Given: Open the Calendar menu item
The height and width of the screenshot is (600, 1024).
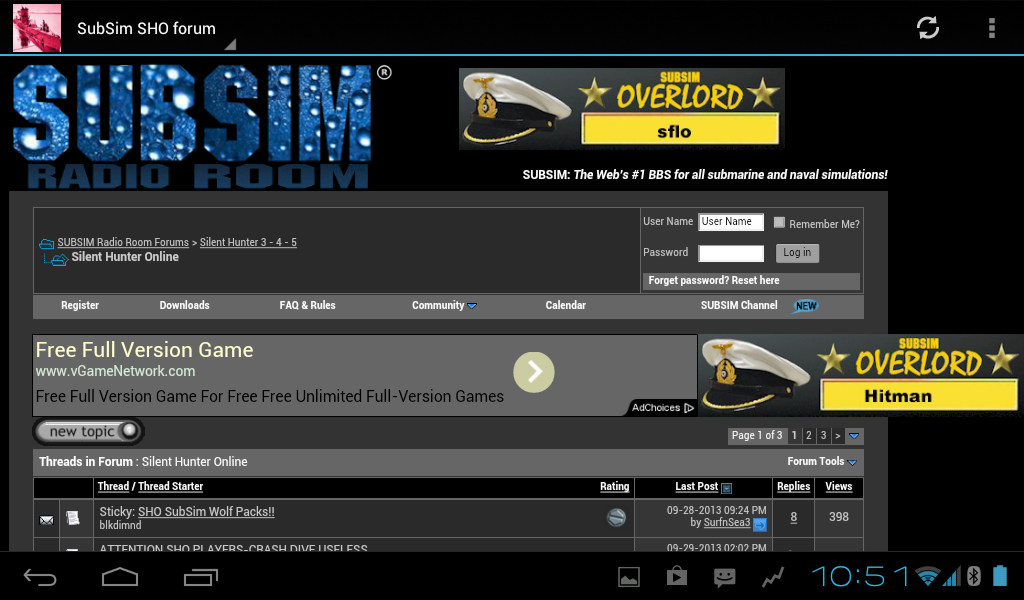Looking at the screenshot, I should pos(566,305).
